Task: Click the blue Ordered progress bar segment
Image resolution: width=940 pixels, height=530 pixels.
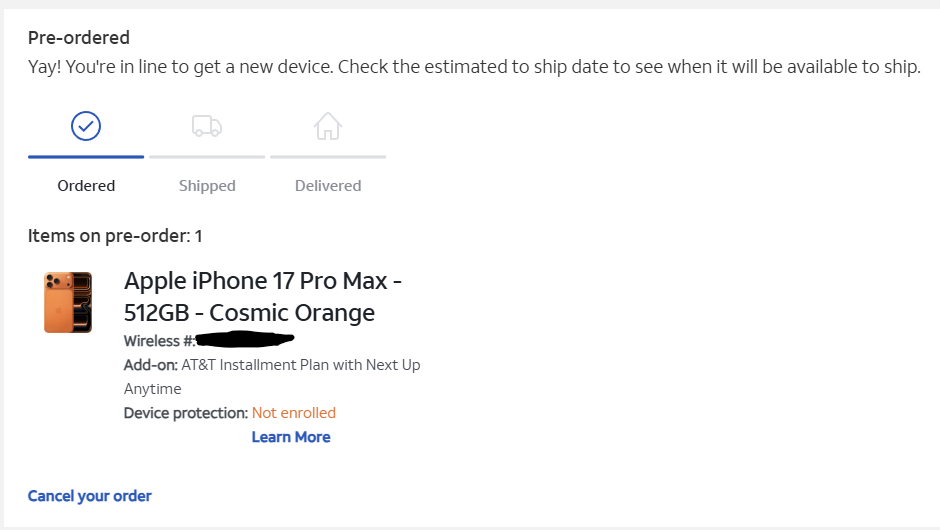Action: point(86,157)
